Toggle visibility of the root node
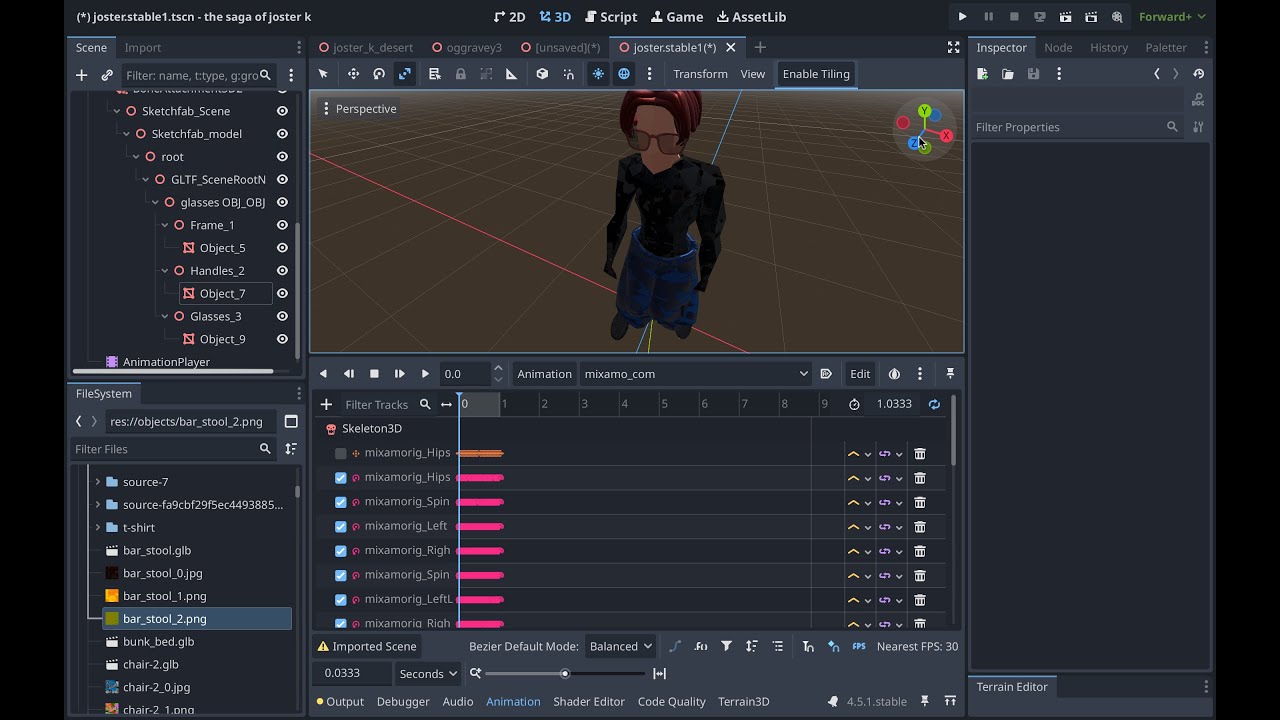 [282, 157]
